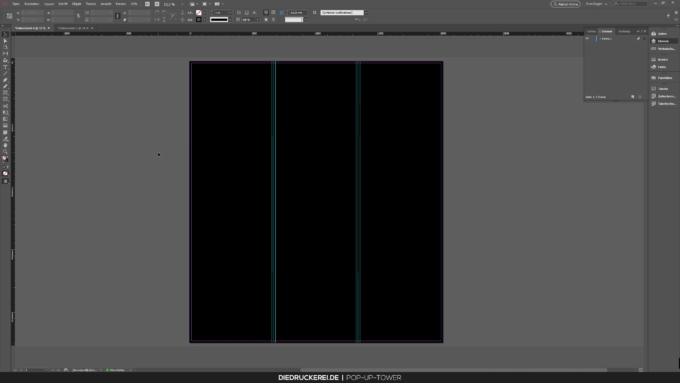The image size is (680, 383).
Task: Hide Ebene 1 with eye icon
Action: (587, 39)
